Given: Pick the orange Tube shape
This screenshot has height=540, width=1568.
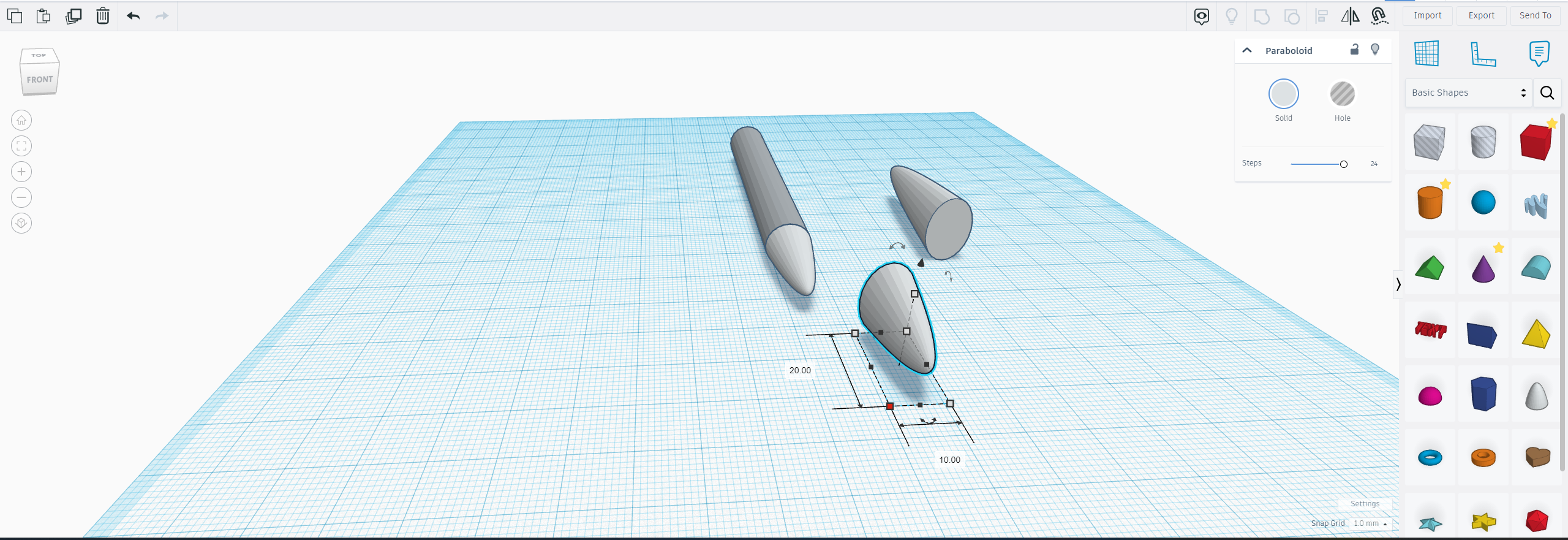Looking at the screenshot, I should pyautogui.click(x=1483, y=457).
